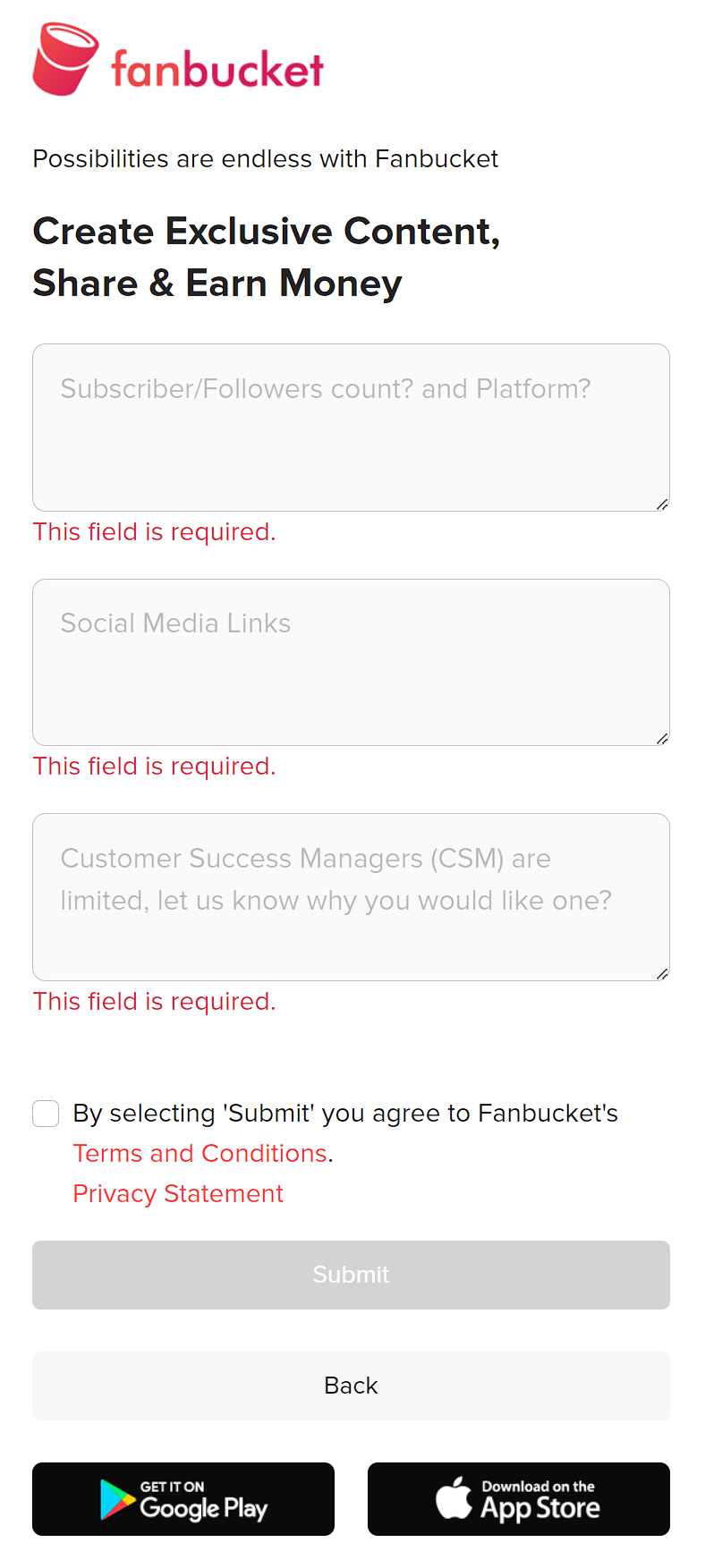Open the Terms and Conditions link
The width and height of the screenshot is (722, 1568).
(200, 1154)
